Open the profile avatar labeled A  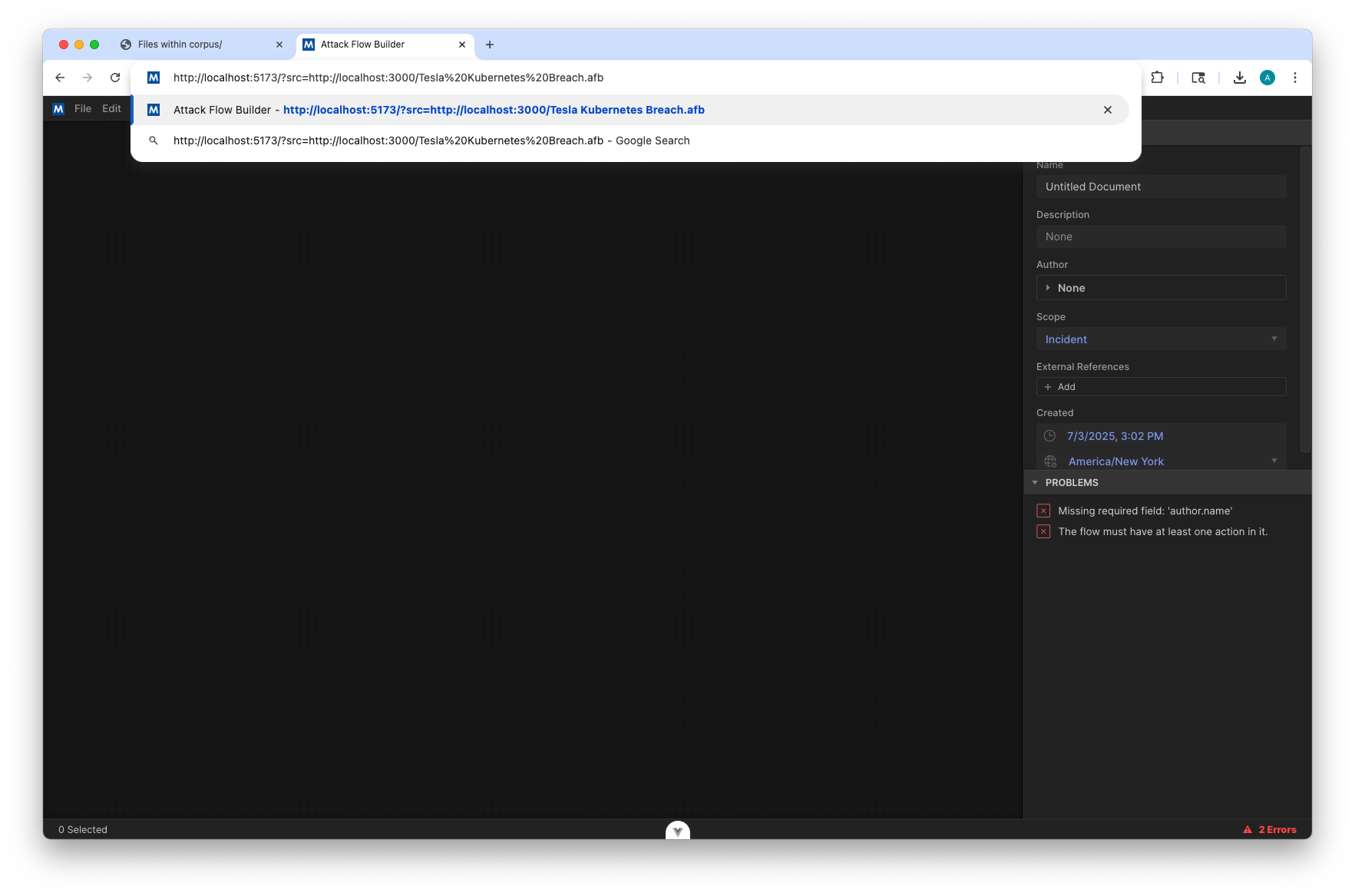pos(1267,78)
